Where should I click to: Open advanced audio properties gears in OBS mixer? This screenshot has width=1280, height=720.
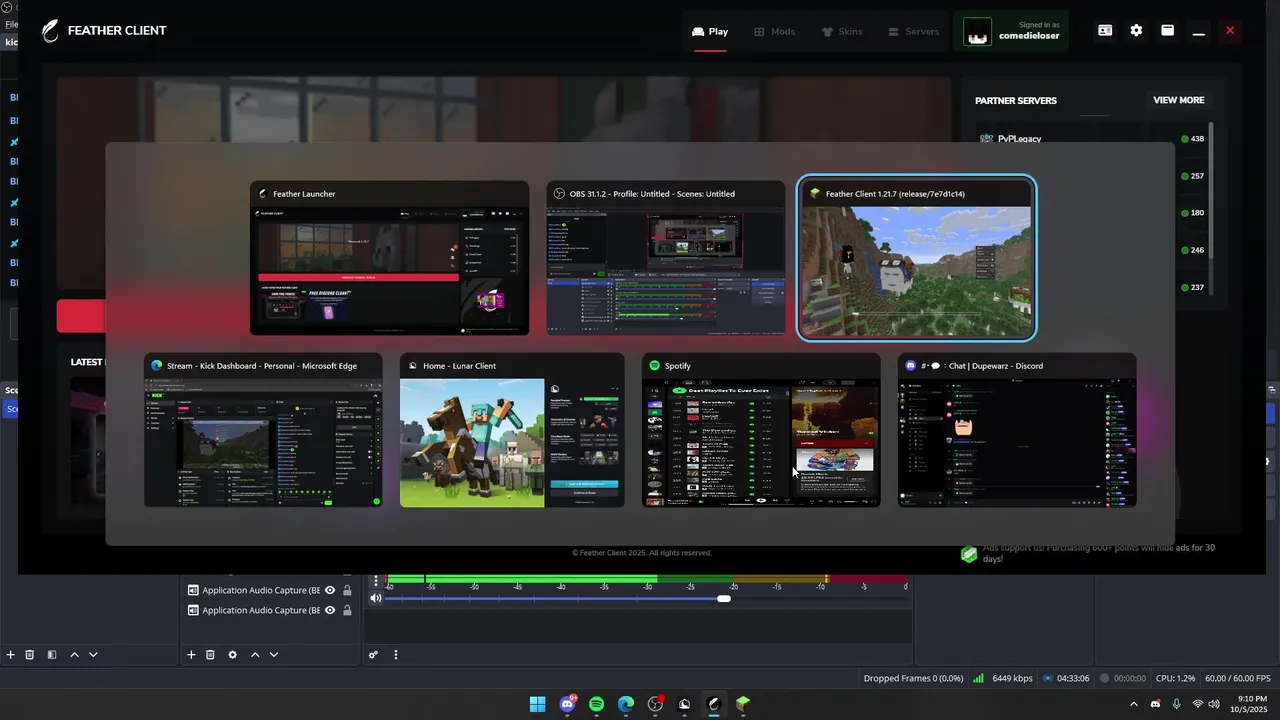point(373,655)
